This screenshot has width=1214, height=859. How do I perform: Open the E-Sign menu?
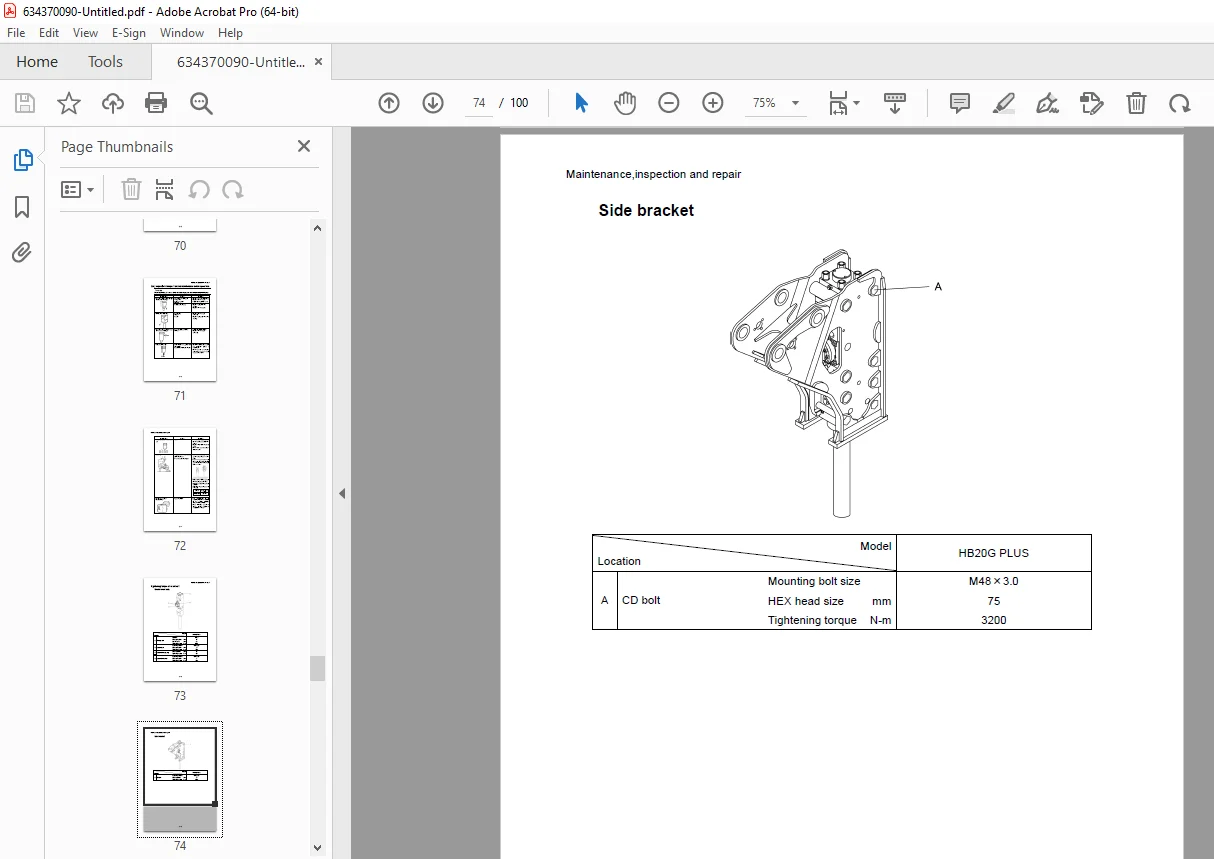point(129,33)
